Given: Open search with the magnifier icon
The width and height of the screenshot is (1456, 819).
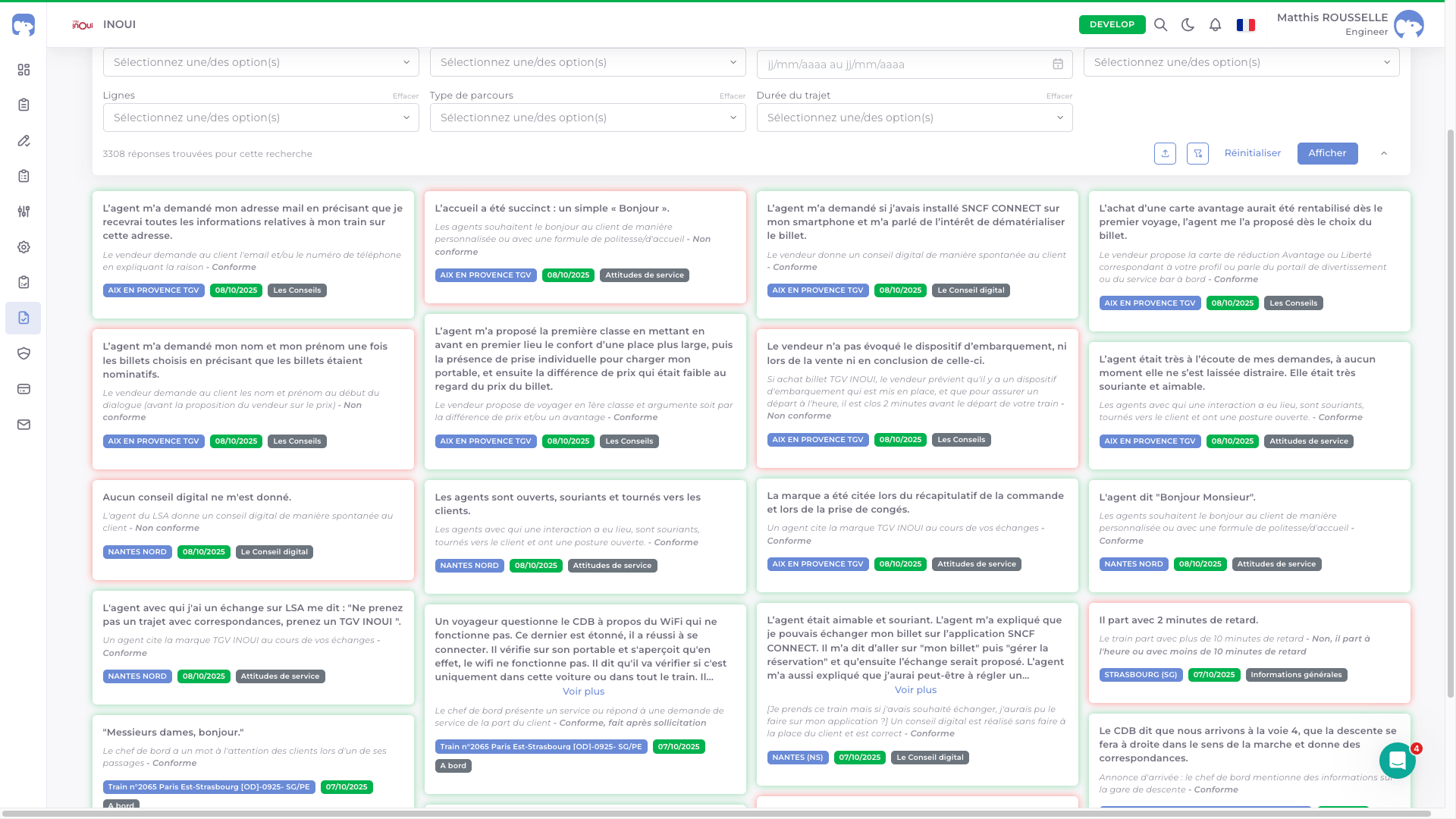Looking at the screenshot, I should [x=1160, y=24].
